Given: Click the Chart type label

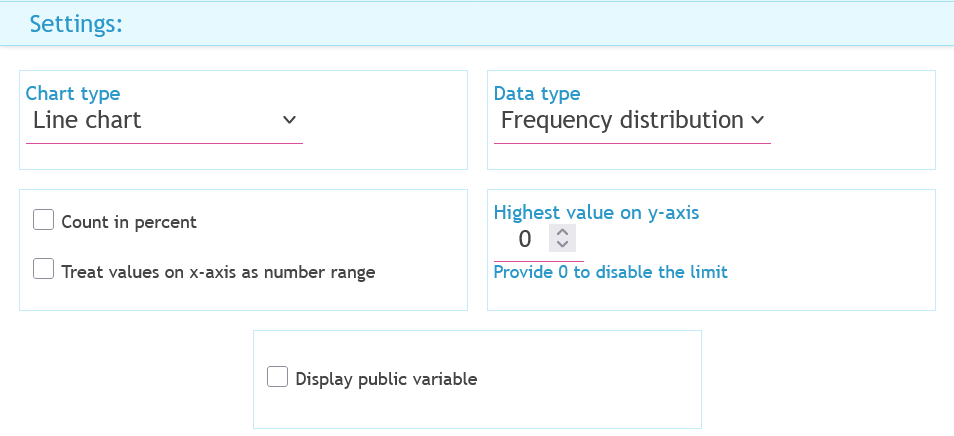Looking at the screenshot, I should 72,93.
